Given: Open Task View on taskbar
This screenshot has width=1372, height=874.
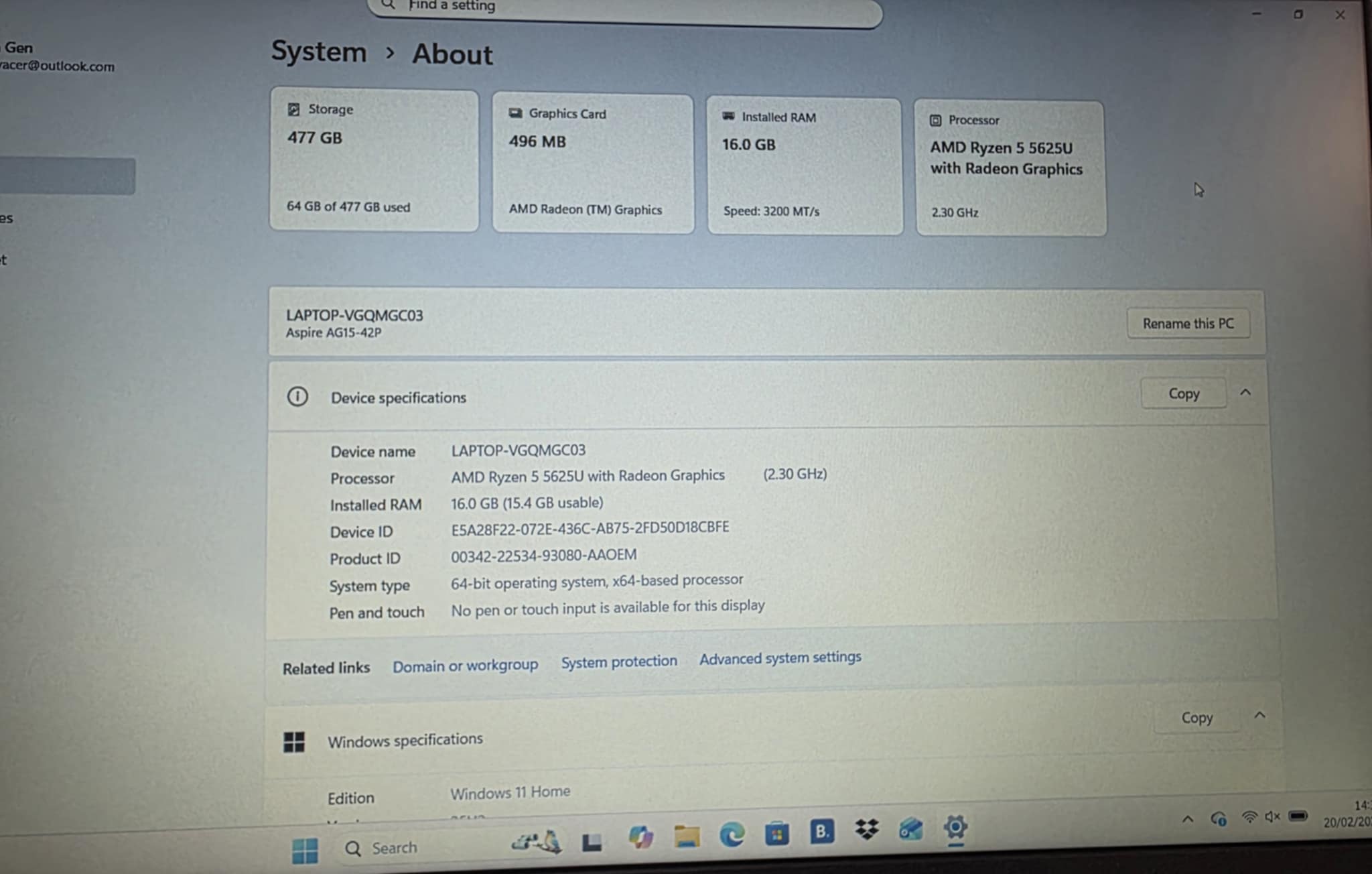Looking at the screenshot, I should (592, 842).
